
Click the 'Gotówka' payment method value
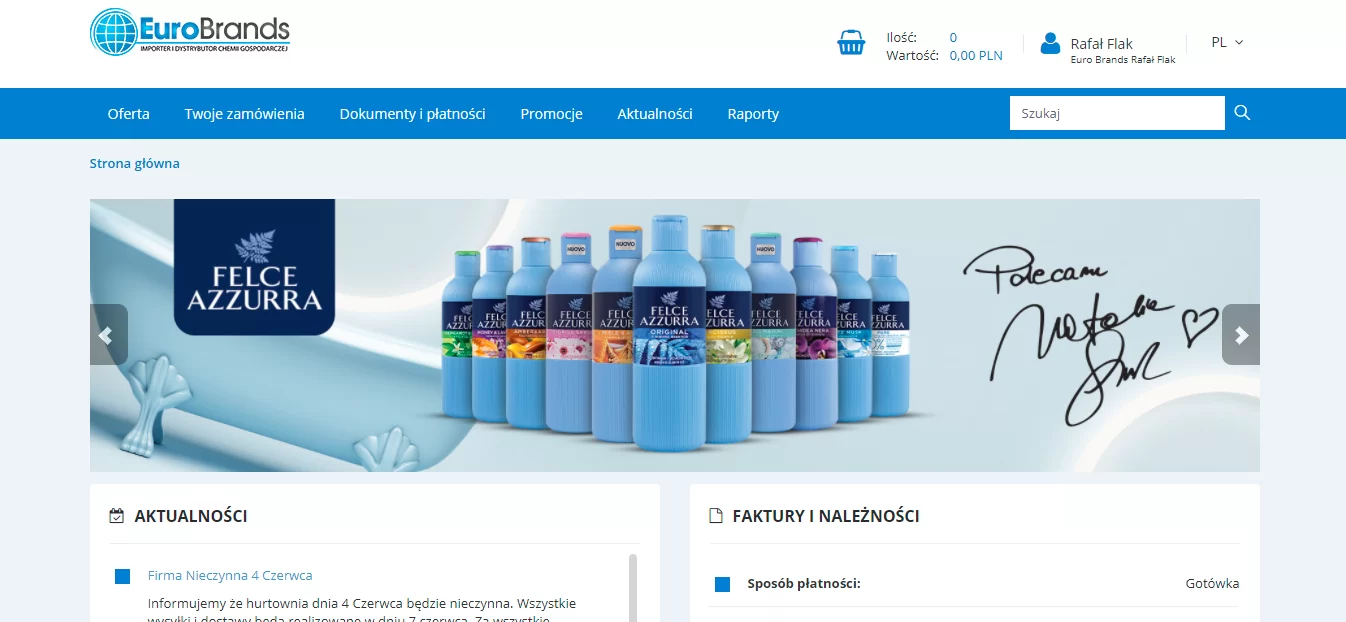coord(1212,583)
